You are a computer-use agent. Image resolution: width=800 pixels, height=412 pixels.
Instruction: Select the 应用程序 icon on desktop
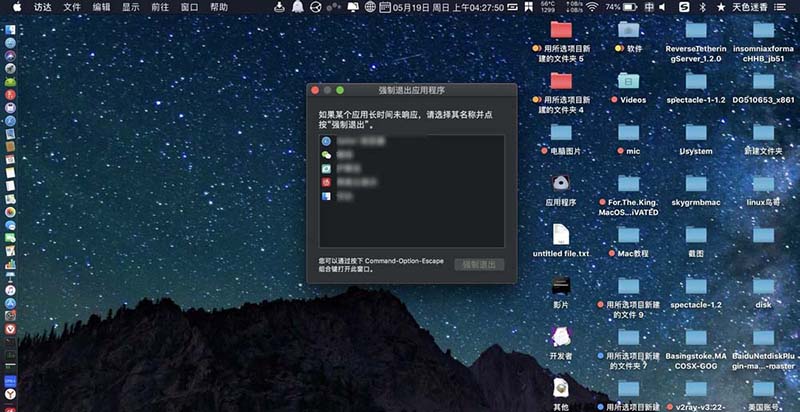[561, 183]
